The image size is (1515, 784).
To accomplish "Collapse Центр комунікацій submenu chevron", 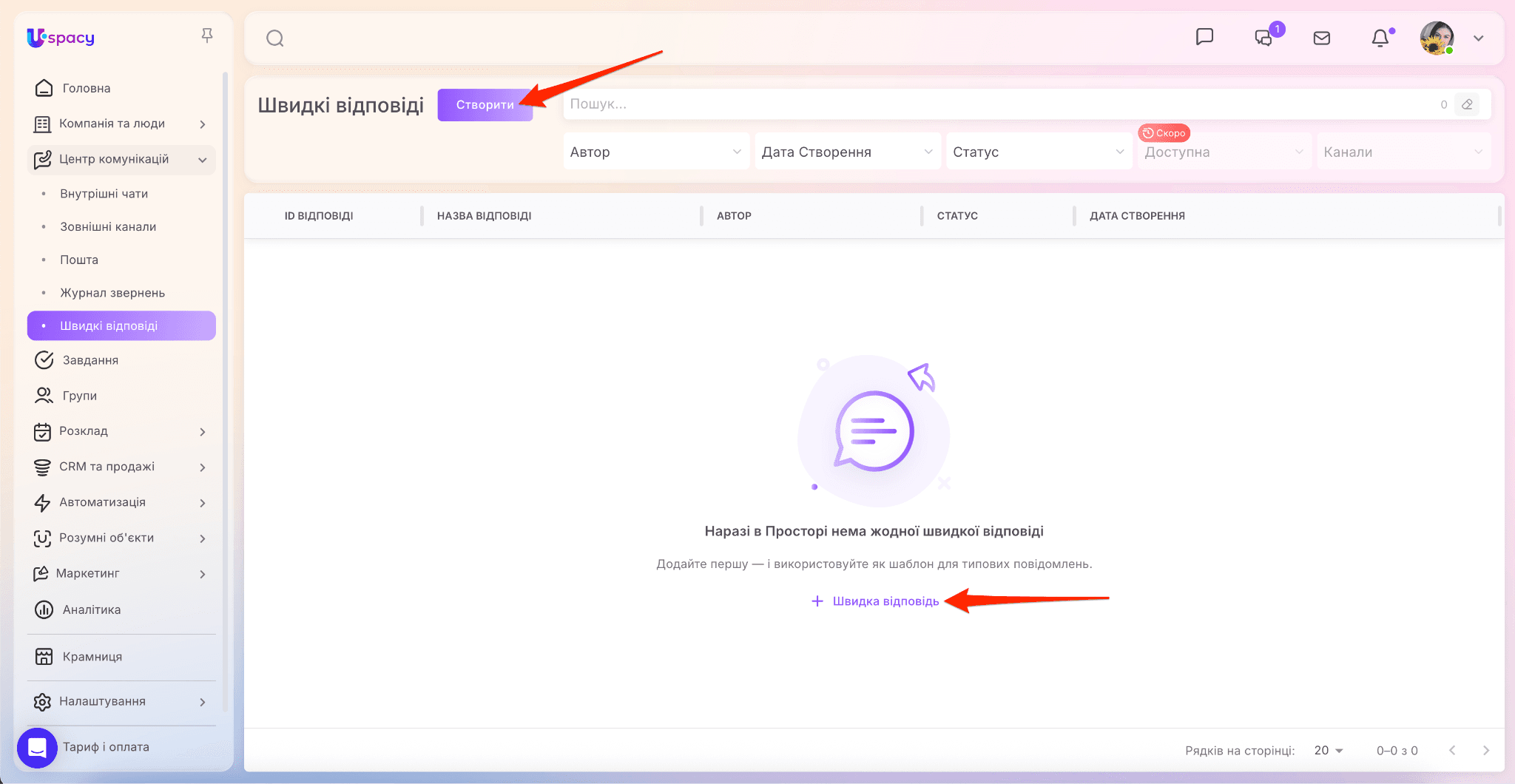I will click(203, 160).
